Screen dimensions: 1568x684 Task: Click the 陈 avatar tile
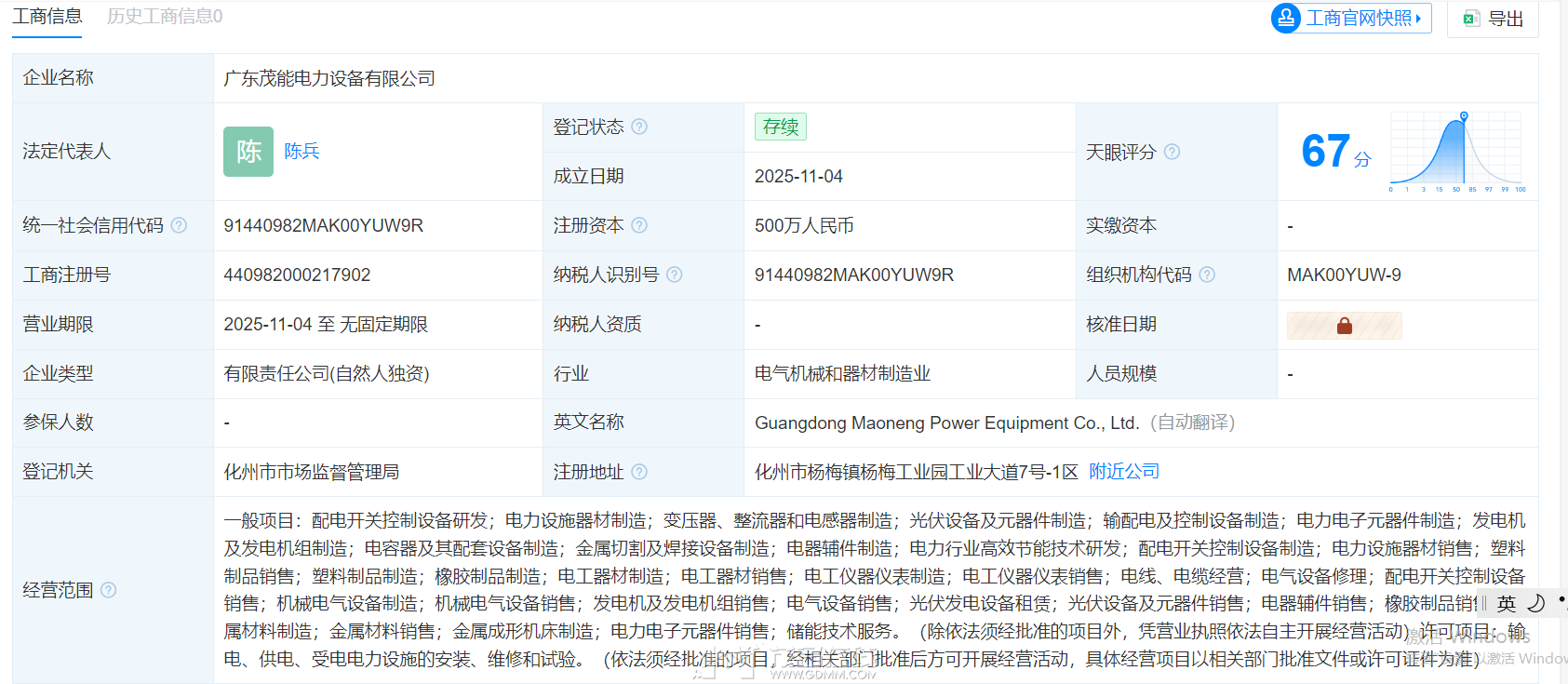point(248,152)
